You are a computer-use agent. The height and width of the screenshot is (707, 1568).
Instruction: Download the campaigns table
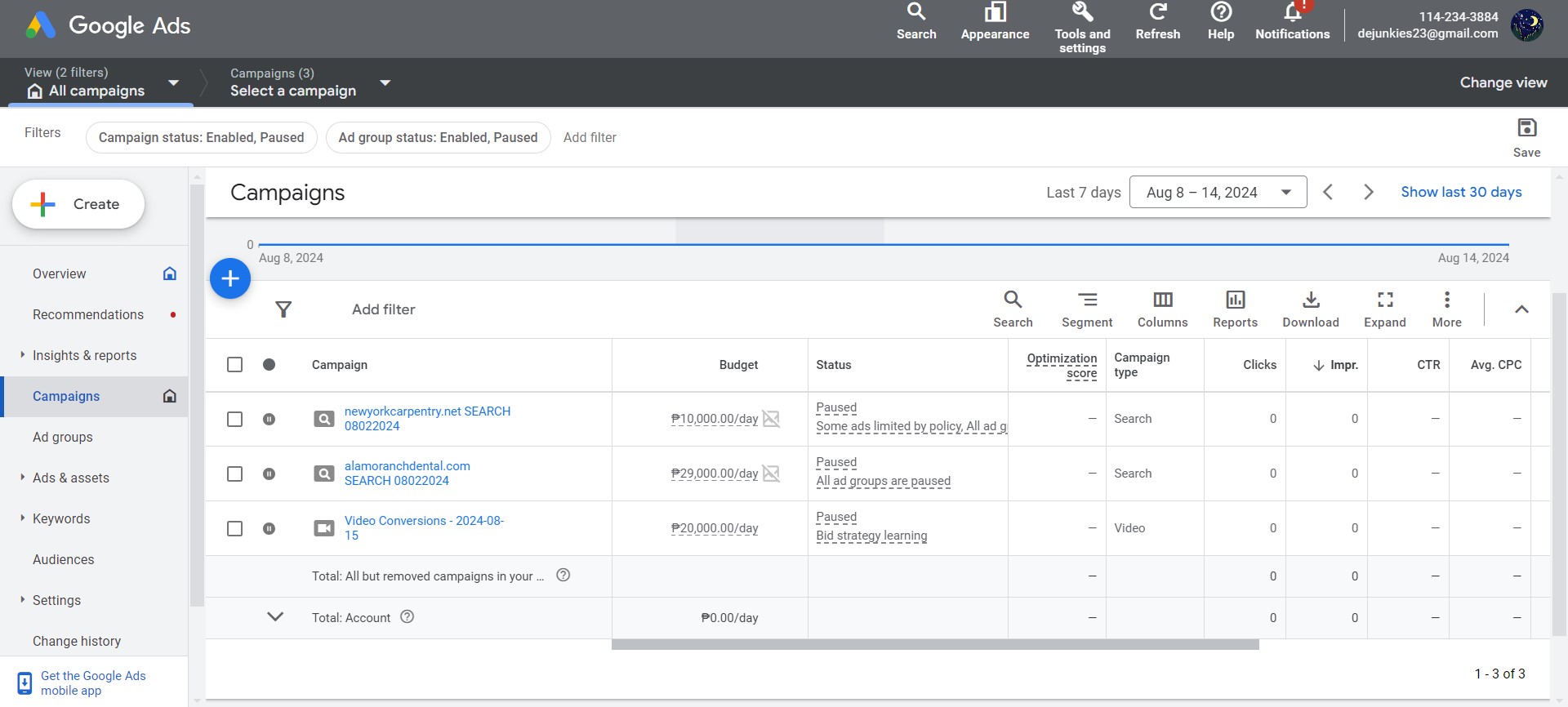(x=1310, y=300)
